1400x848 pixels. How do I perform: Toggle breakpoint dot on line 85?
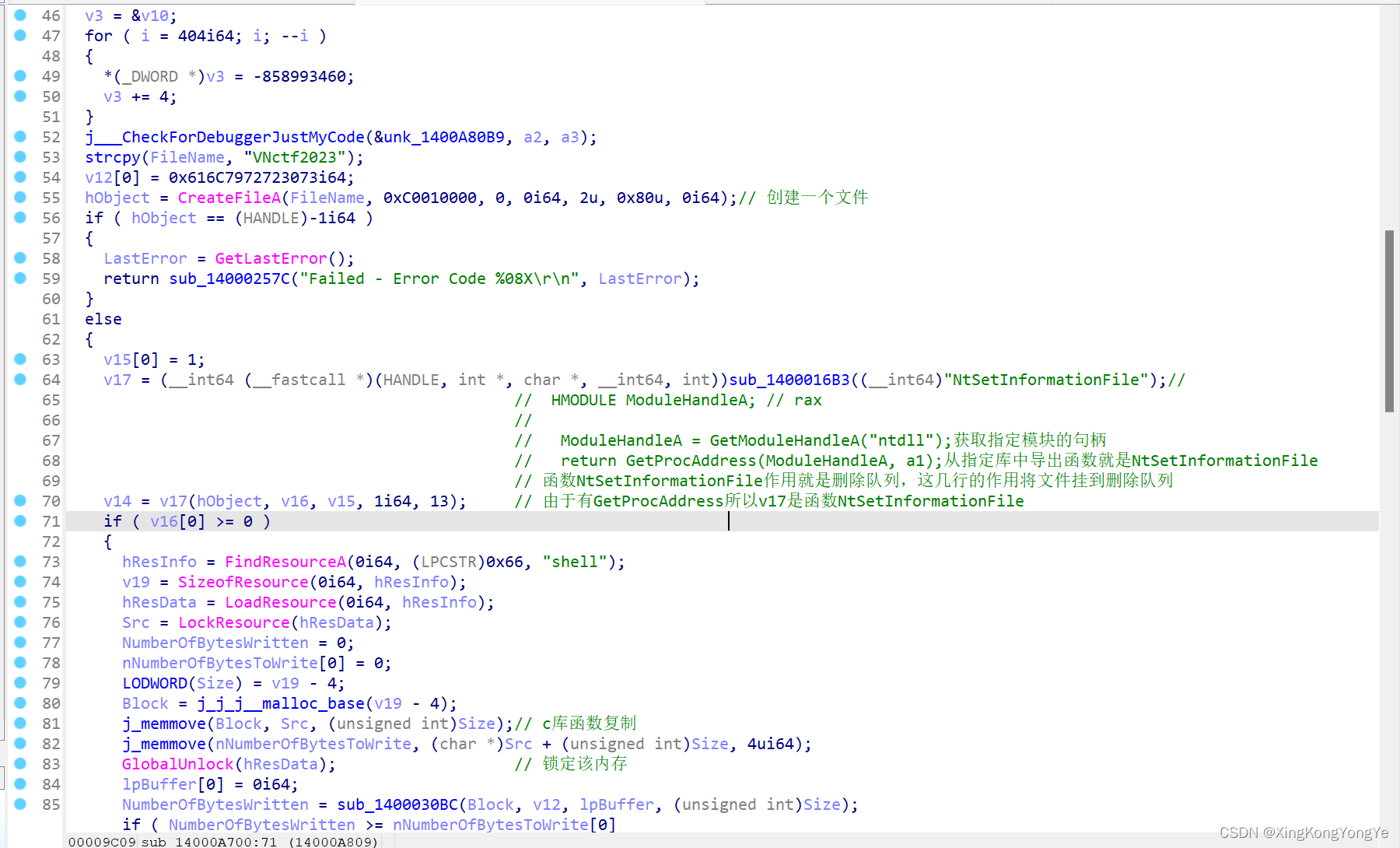pyautogui.click(x=20, y=804)
